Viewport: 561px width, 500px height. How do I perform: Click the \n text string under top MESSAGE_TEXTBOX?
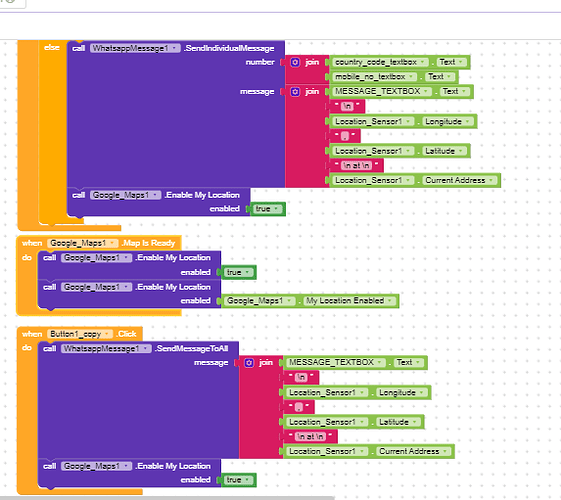click(347, 106)
